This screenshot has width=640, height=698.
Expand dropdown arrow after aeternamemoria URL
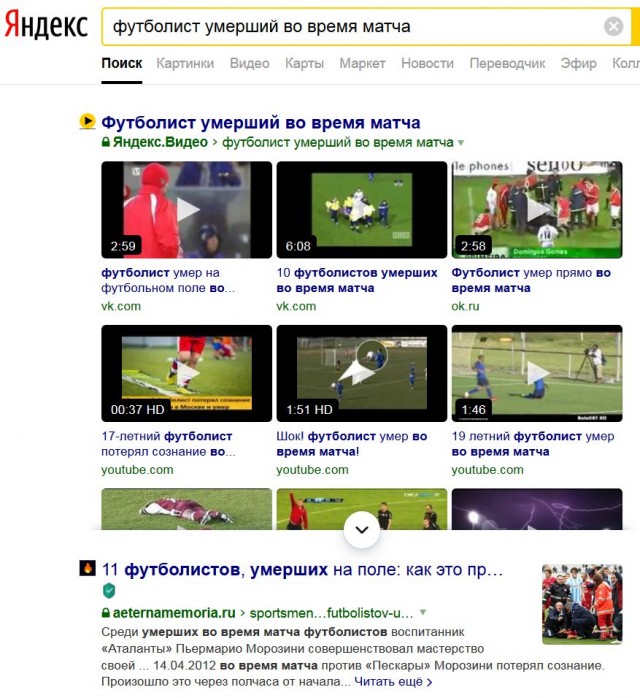click(x=423, y=613)
